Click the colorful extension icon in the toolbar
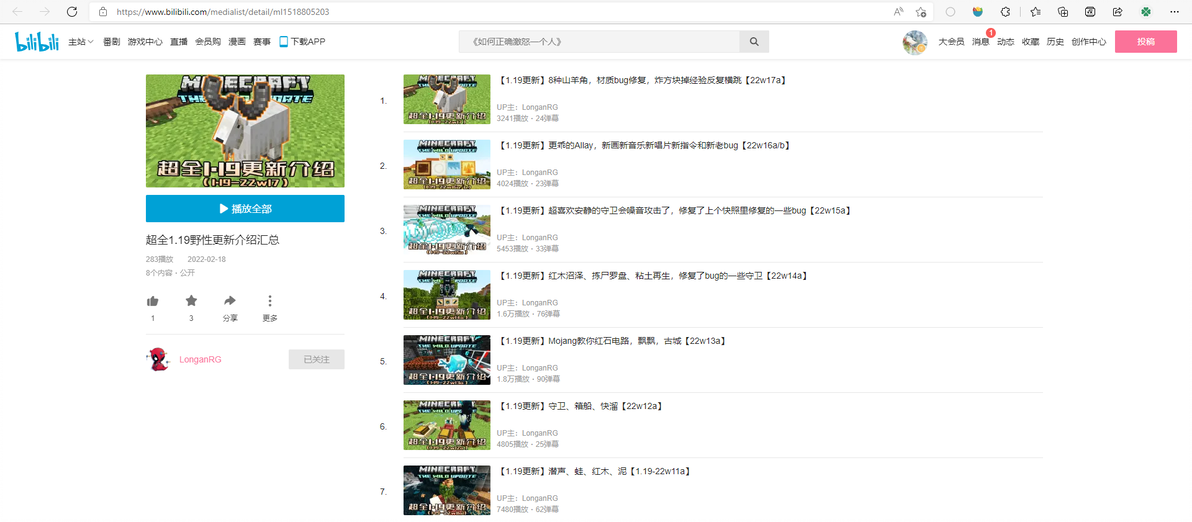 (x=978, y=12)
